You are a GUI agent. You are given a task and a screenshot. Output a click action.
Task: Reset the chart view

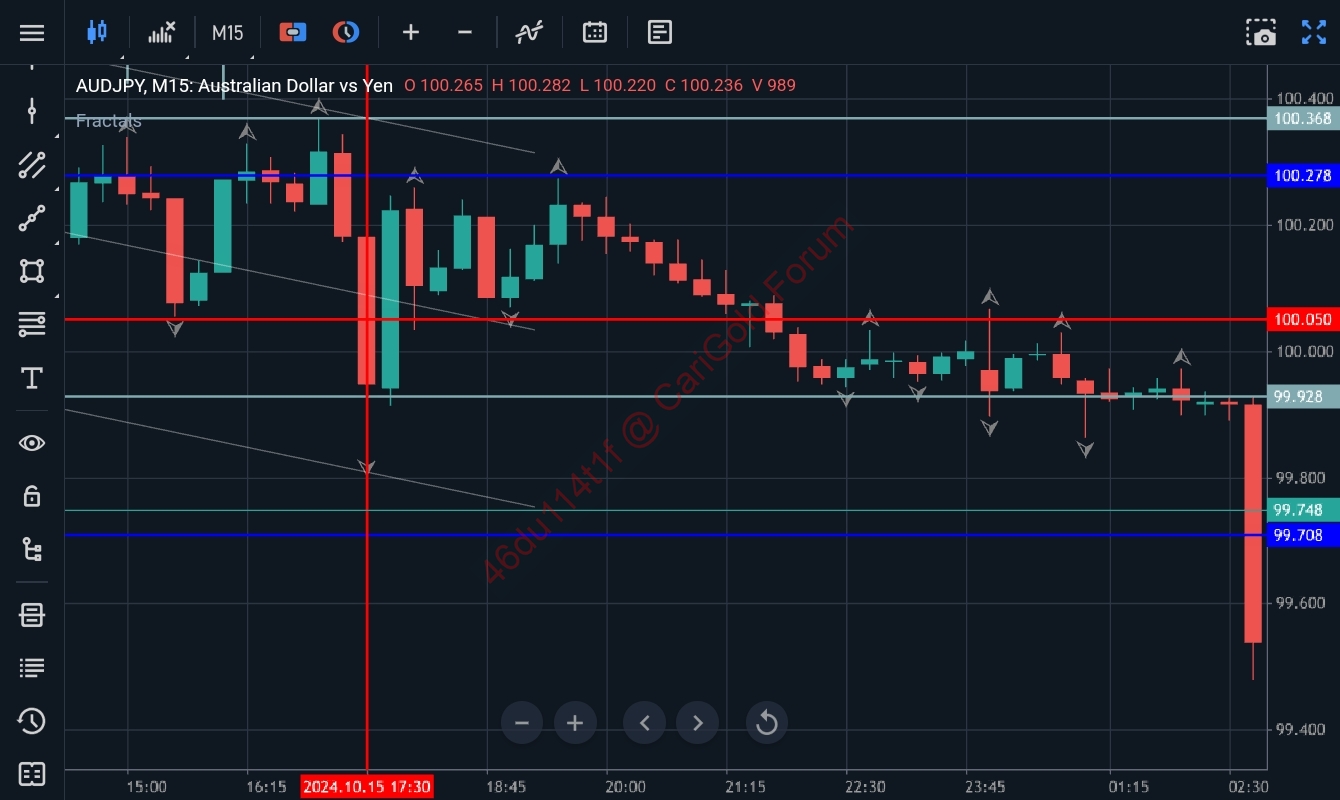[x=767, y=722]
